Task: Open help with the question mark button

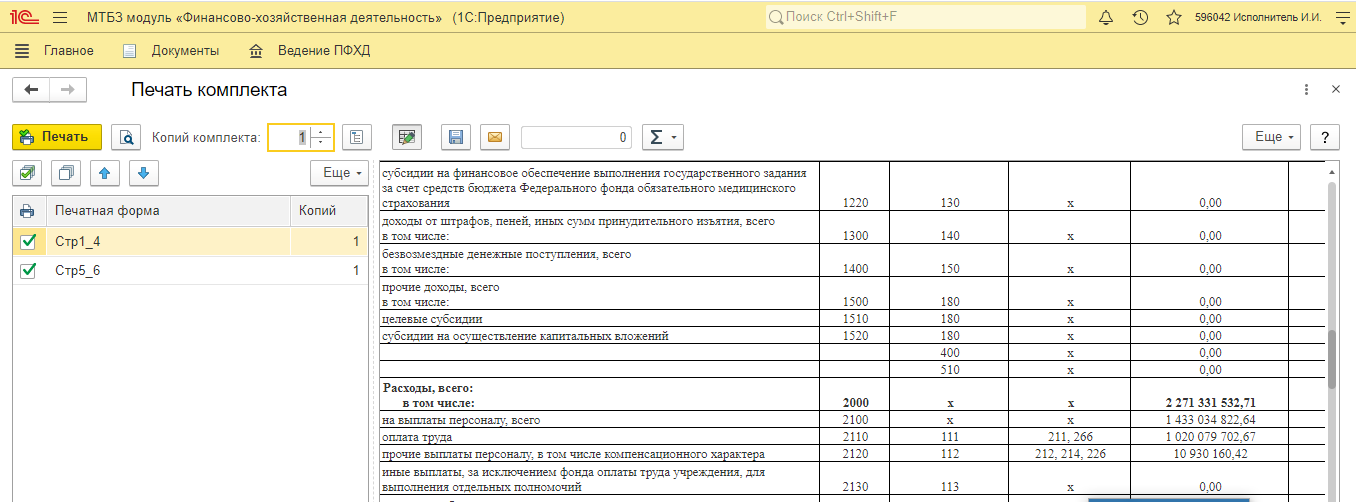Action: 1325,137
